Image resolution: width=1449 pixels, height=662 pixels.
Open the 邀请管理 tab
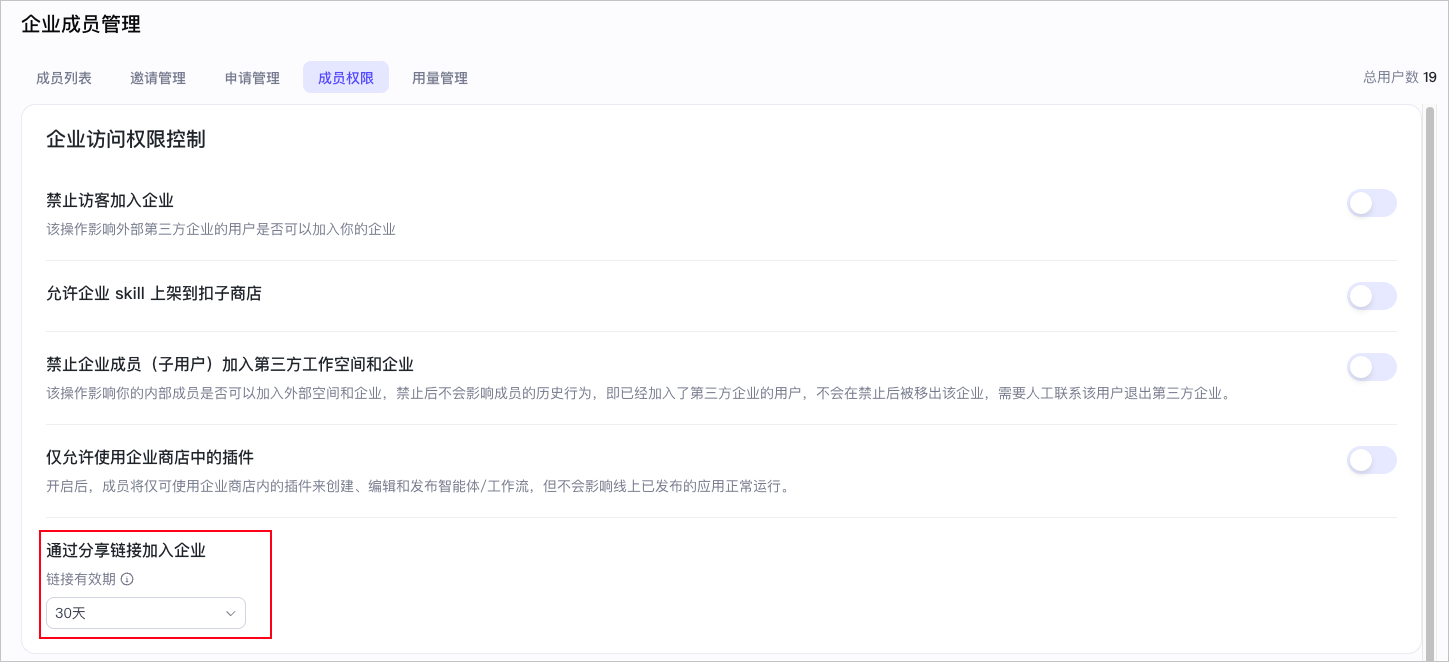(x=158, y=78)
